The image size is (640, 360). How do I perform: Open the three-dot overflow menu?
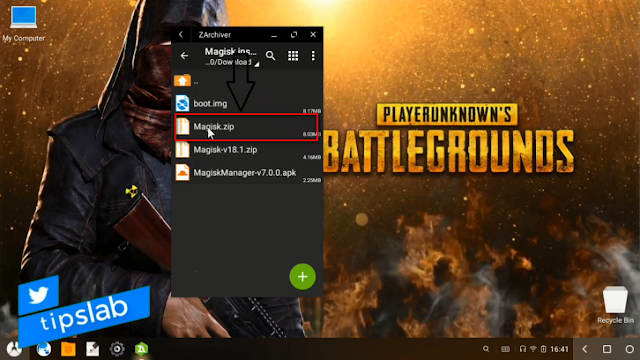coord(313,56)
